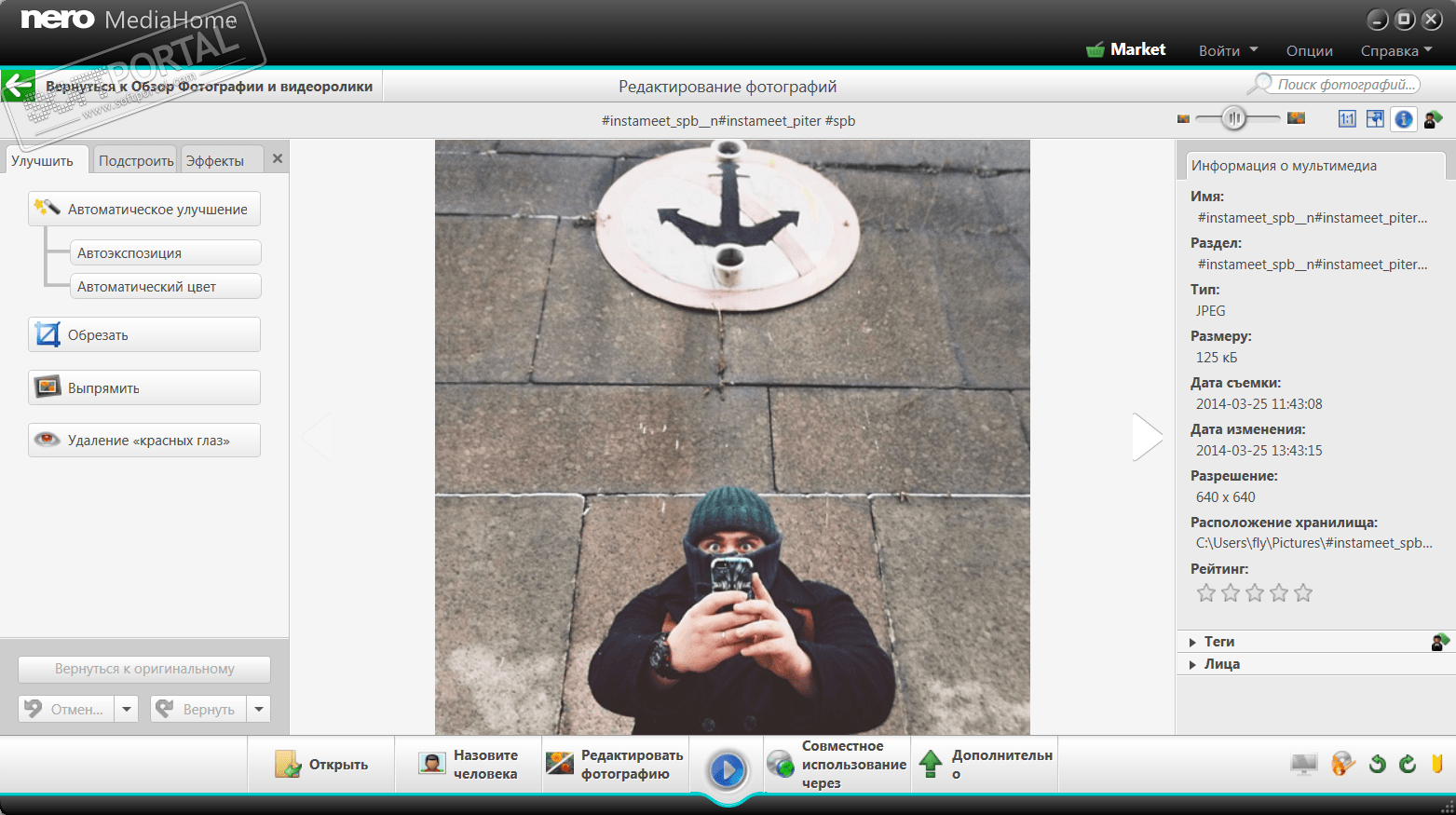Click the Обрезать button
Image resolution: width=1456 pixels, height=815 pixels.
[x=144, y=334]
